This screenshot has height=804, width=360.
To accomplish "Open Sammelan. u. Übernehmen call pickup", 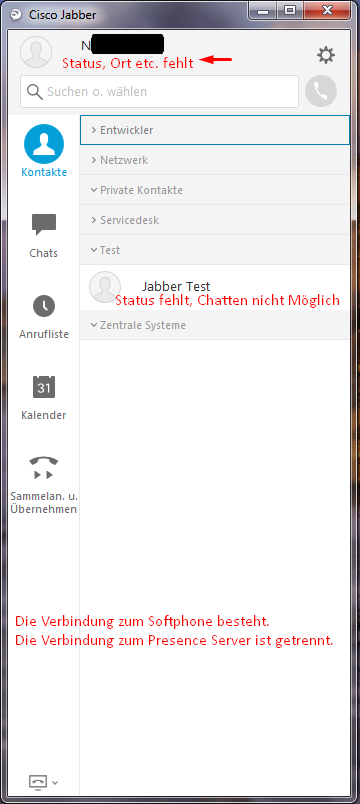I will 44,485.
